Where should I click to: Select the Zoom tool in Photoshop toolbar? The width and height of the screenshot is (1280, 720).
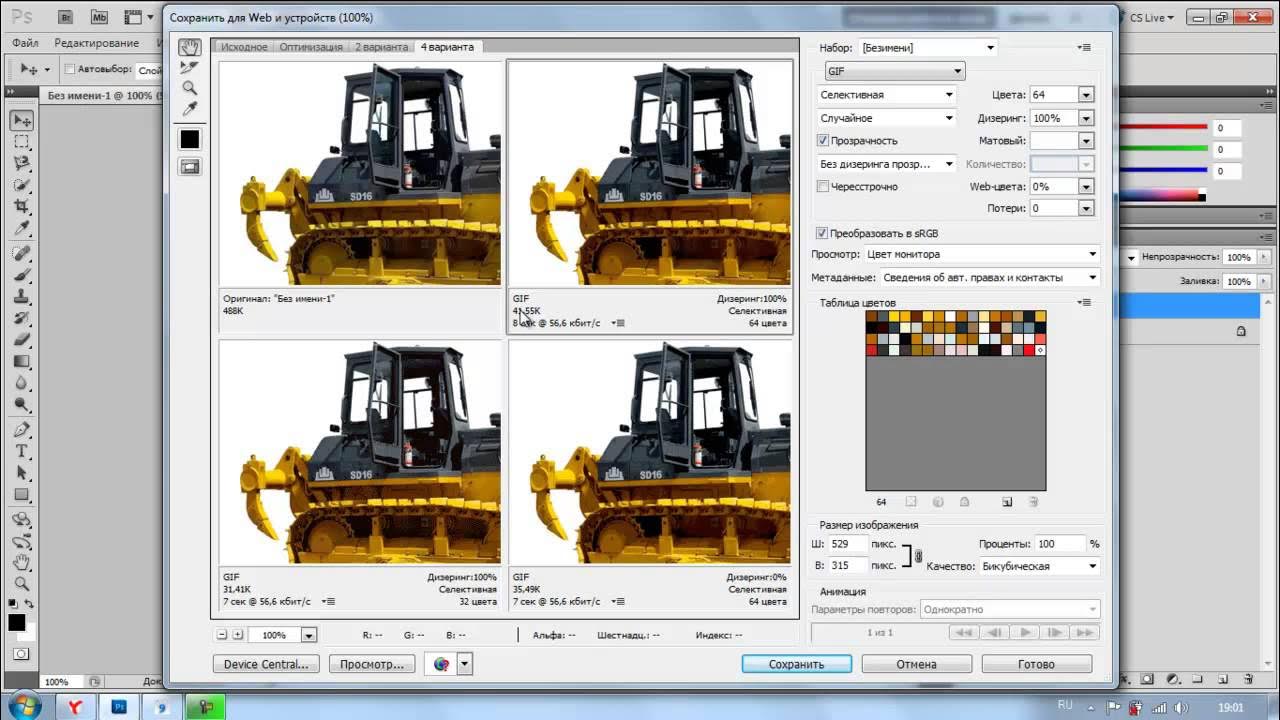22,584
